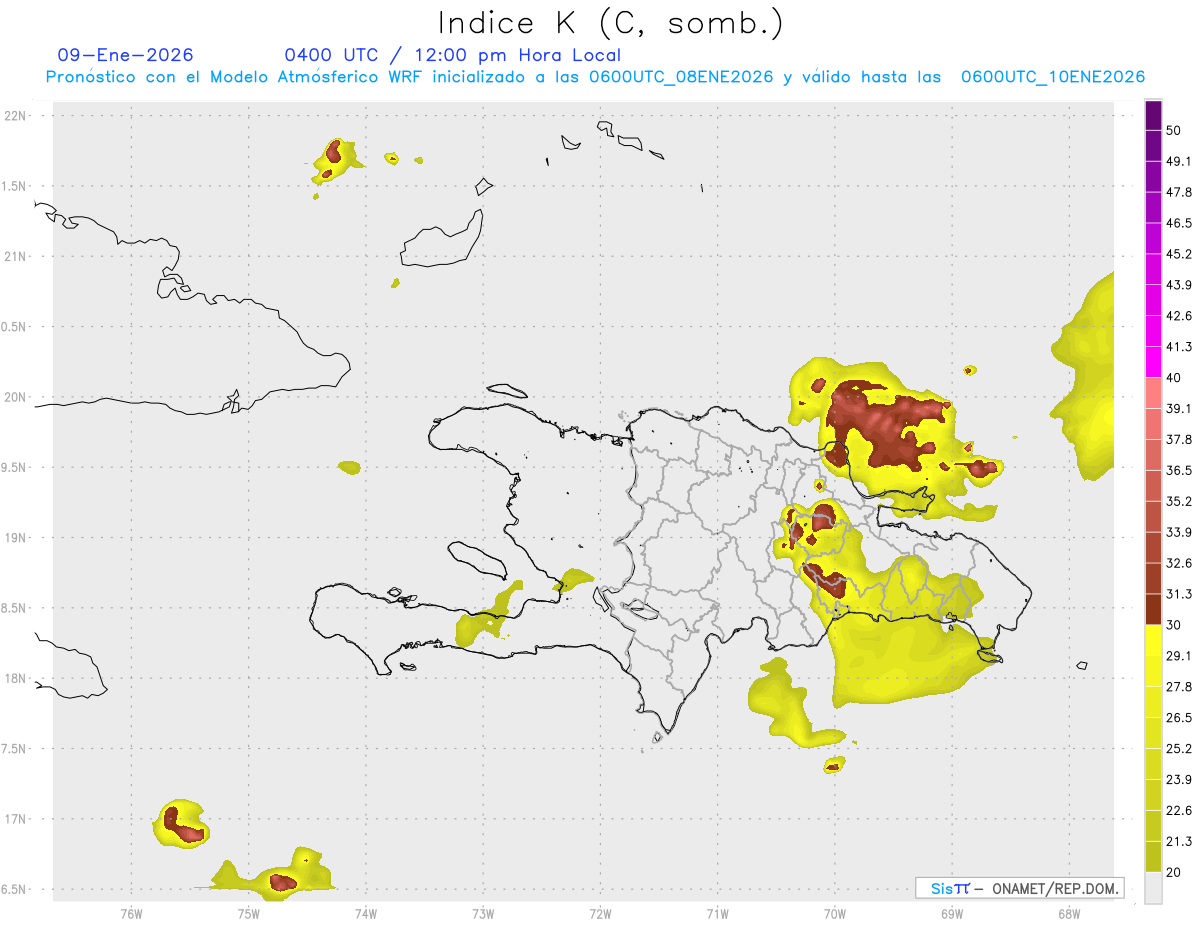The width and height of the screenshot is (1200, 927).
Task: Click the color scale value "32.6"
Action: (1179, 563)
